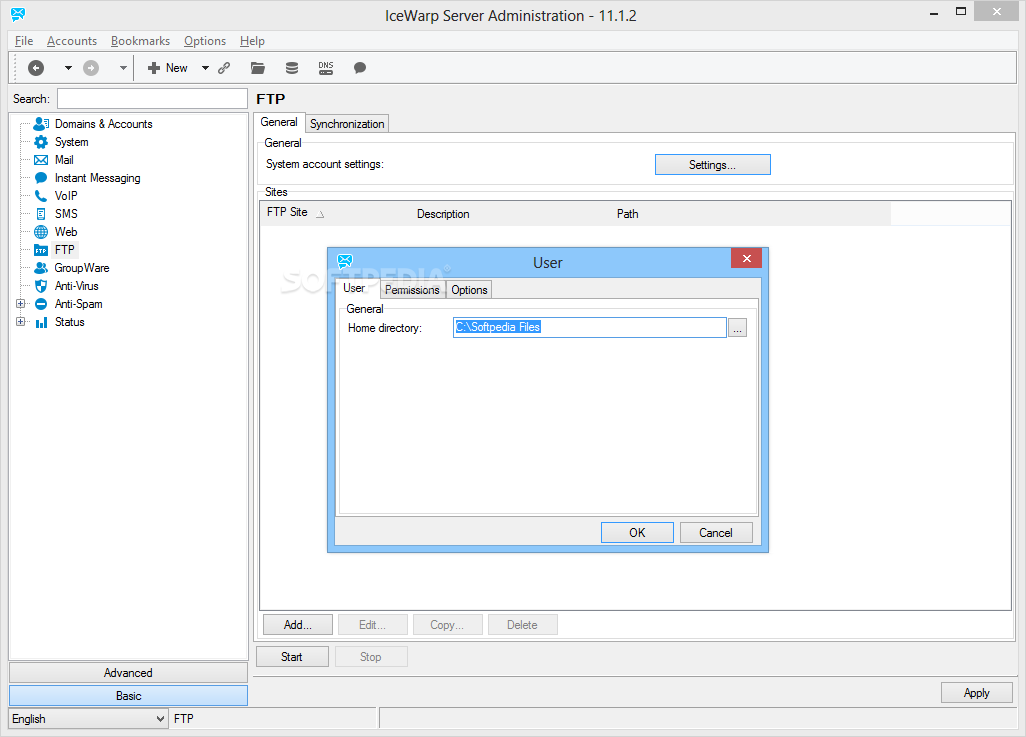Screen dimensions: 1026x737
Task: Focus the Search input field
Action: pyautogui.click(x=152, y=99)
